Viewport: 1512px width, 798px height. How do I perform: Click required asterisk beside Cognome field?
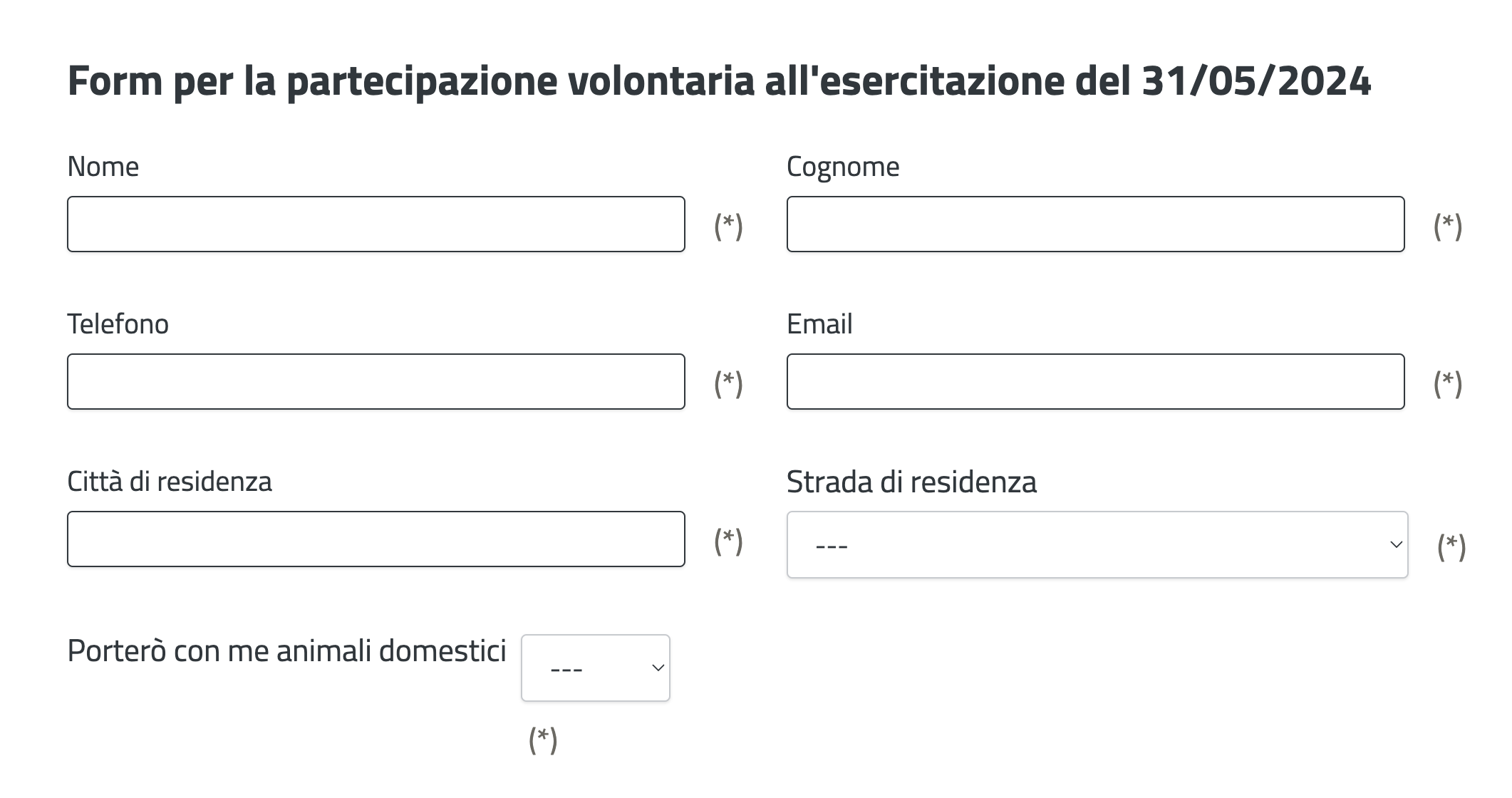(x=1448, y=226)
